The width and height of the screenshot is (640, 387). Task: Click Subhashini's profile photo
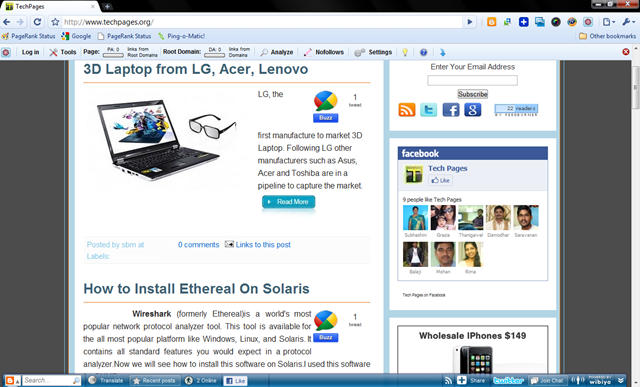click(x=416, y=218)
